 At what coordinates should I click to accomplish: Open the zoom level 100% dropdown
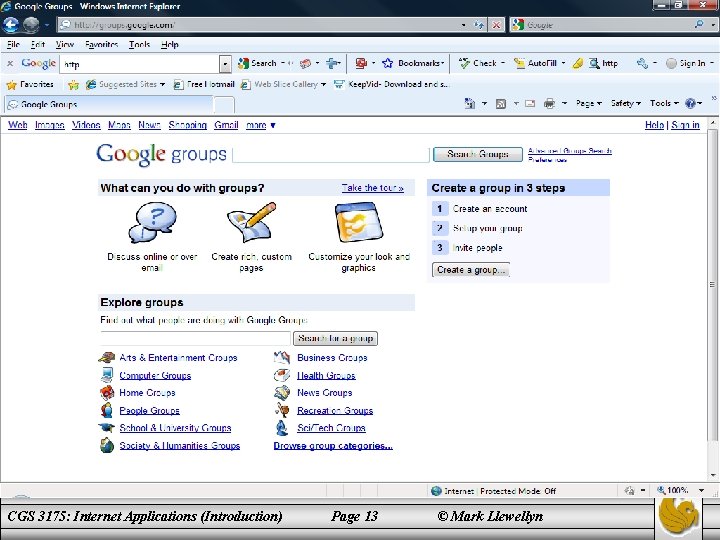click(701, 491)
